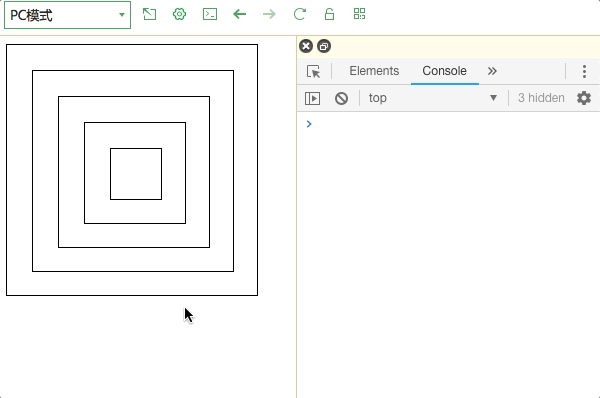This screenshot has height=398, width=600.
Task: Open the top context selector dropdown
Action: (x=433, y=98)
